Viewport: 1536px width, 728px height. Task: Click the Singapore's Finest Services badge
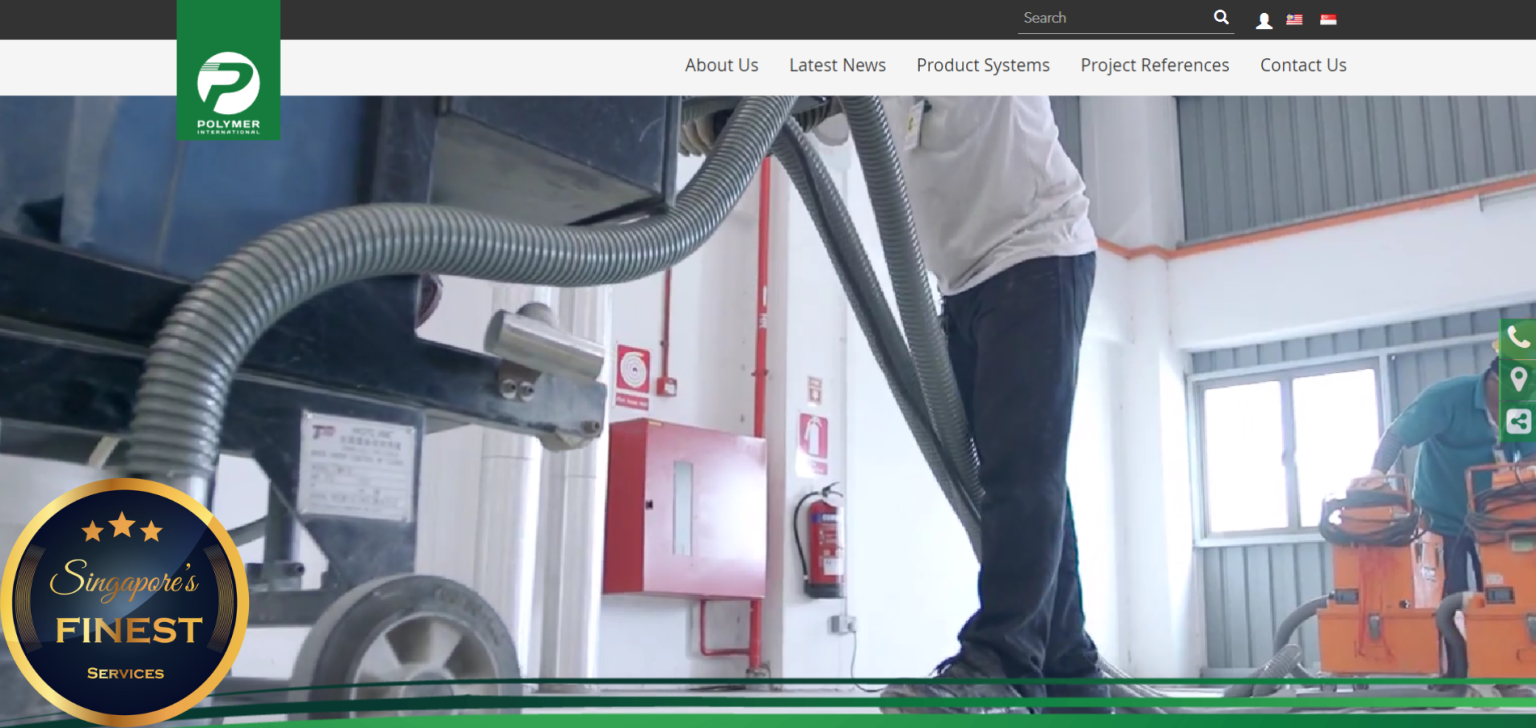click(x=124, y=602)
